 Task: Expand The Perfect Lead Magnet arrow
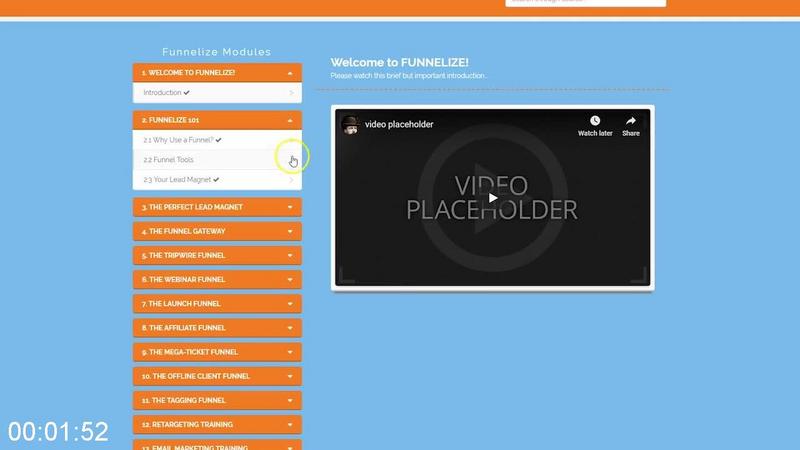click(290, 207)
